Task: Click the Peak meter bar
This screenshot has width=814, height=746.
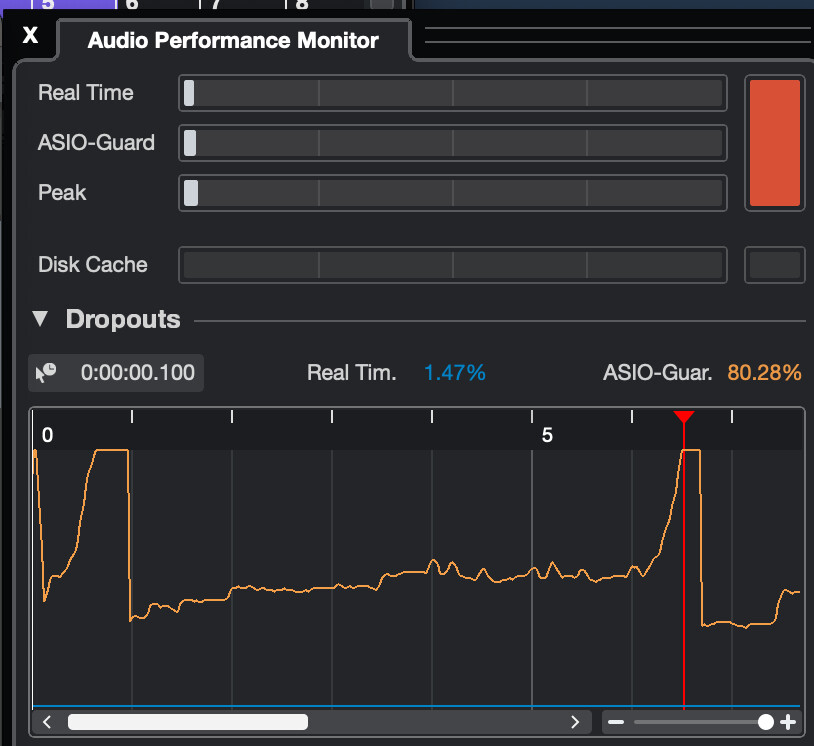Action: [x=453, y=193]
